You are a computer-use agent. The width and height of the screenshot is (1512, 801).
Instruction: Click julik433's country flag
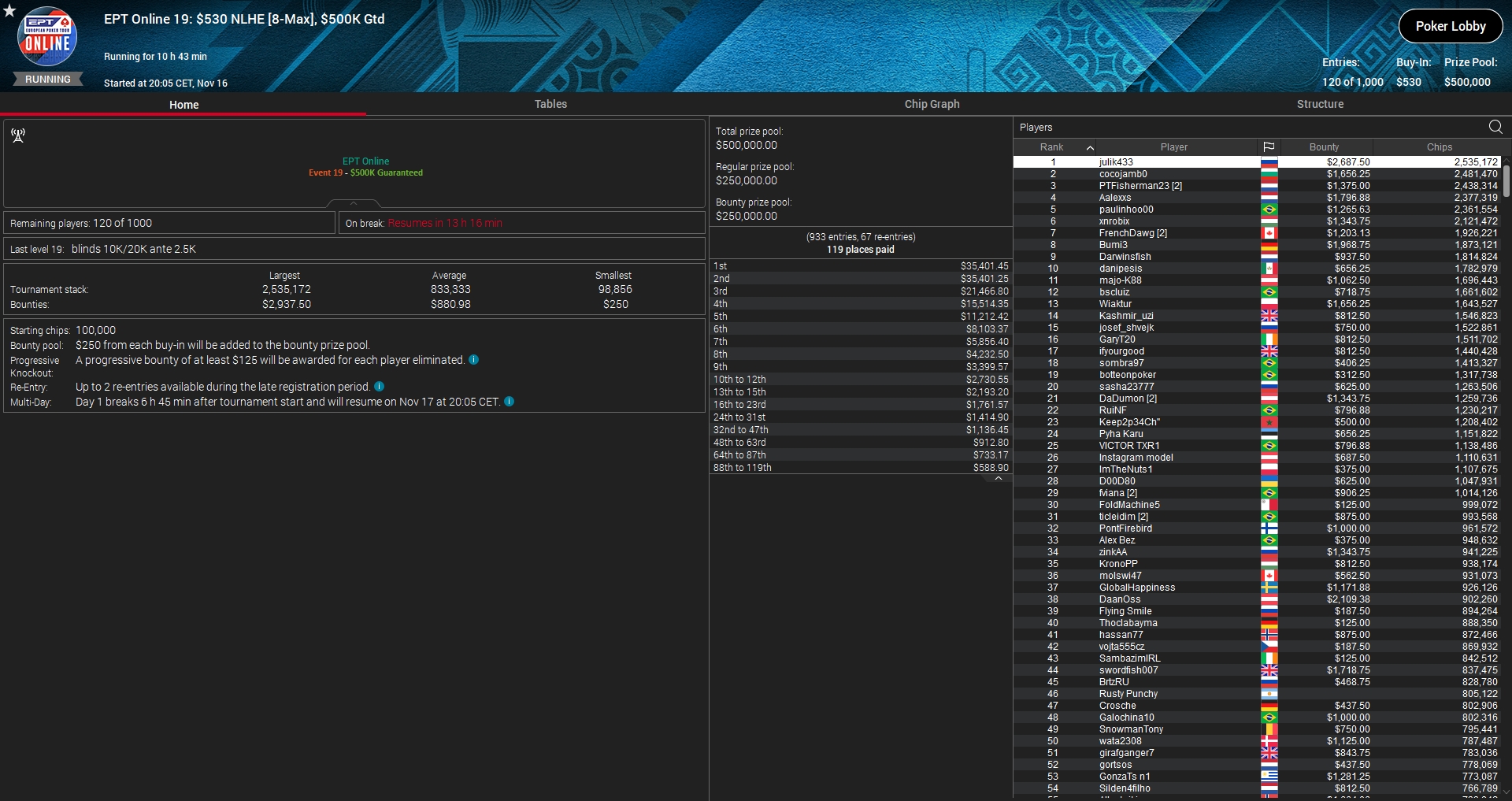tap(1269, 162)
